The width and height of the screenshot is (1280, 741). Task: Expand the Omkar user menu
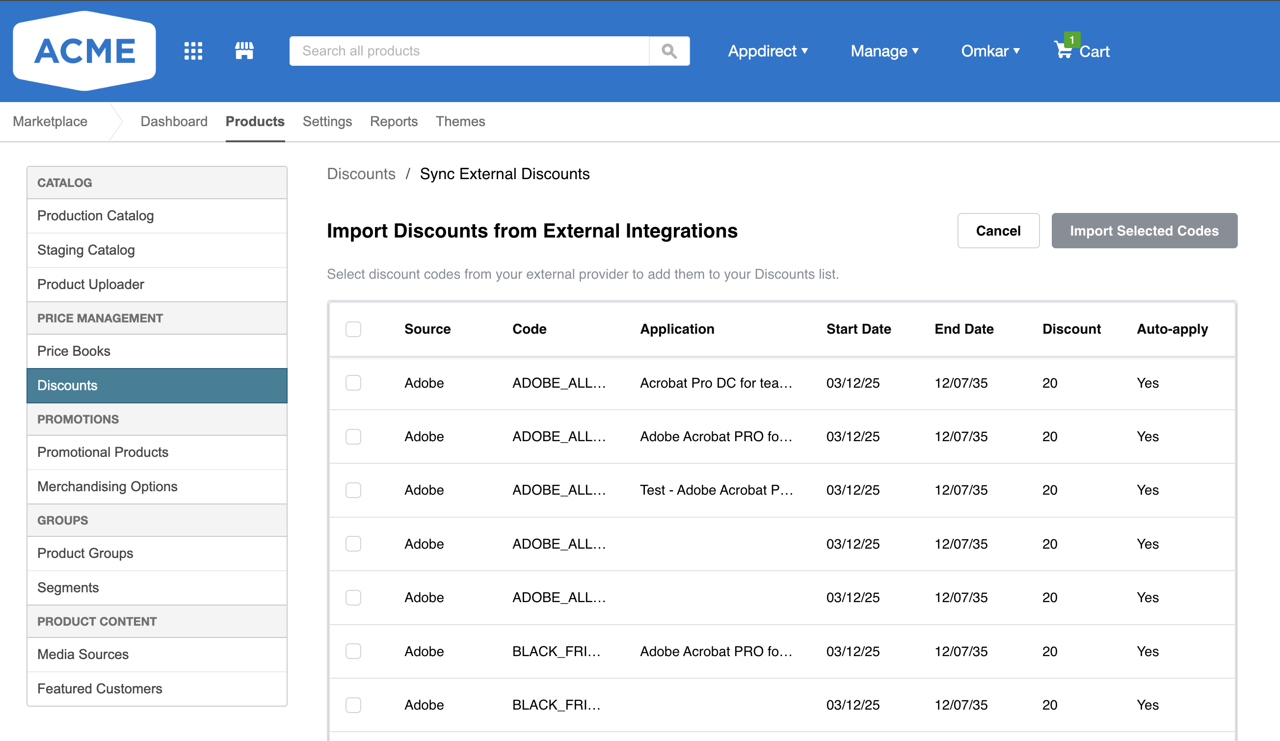990,51
